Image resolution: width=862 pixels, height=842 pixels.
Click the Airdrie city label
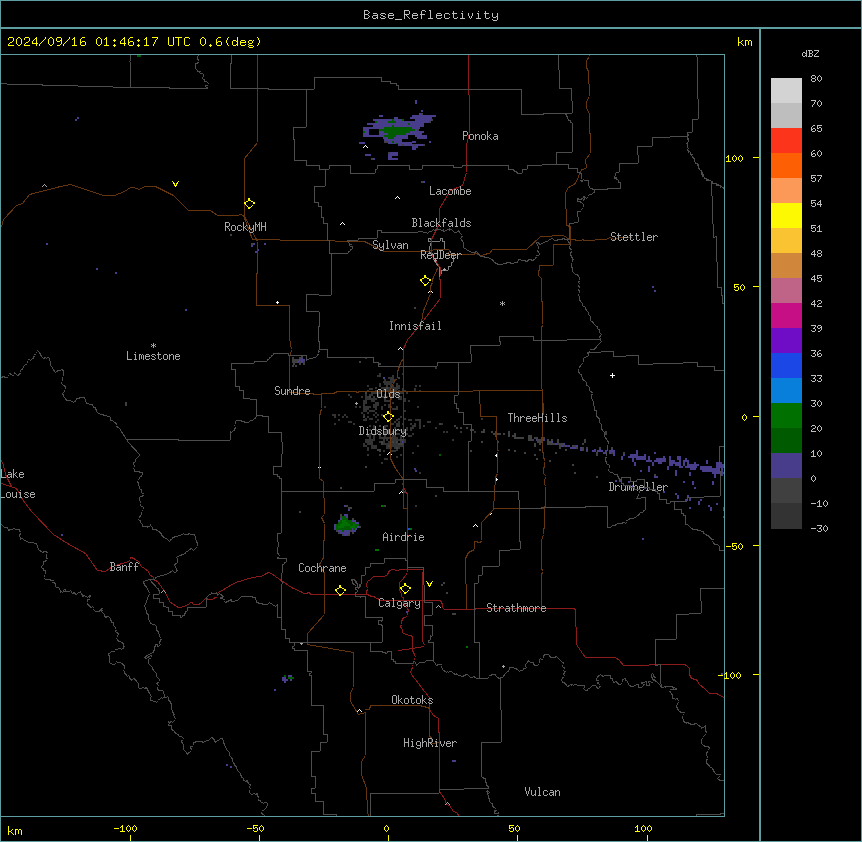point(404,537)
